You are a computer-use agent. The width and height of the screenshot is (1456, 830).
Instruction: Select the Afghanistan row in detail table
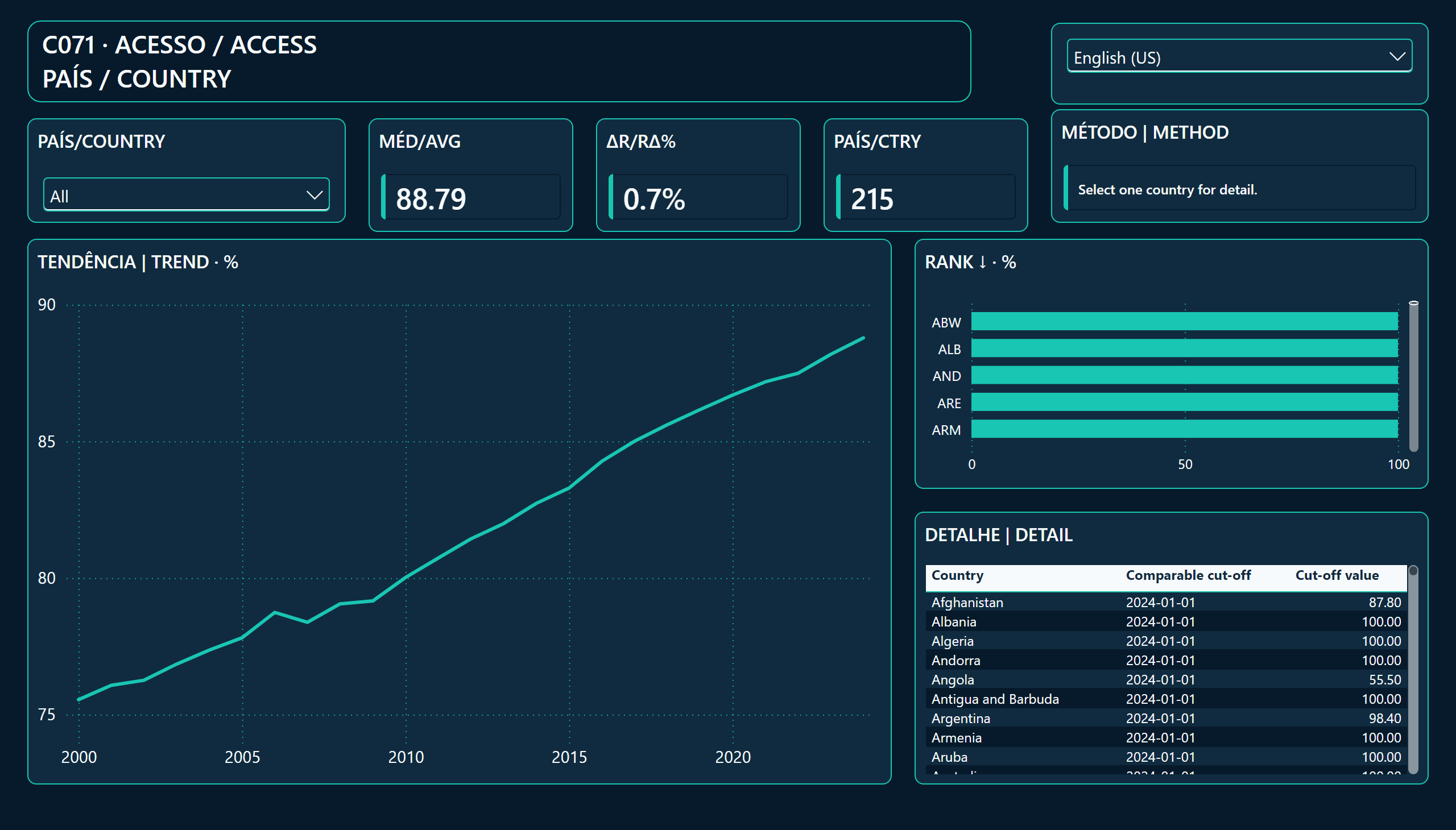tap(1166, 602)
